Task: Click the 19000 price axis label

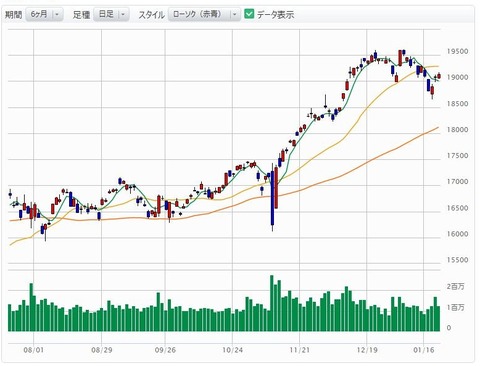Action: click(457, 77)
